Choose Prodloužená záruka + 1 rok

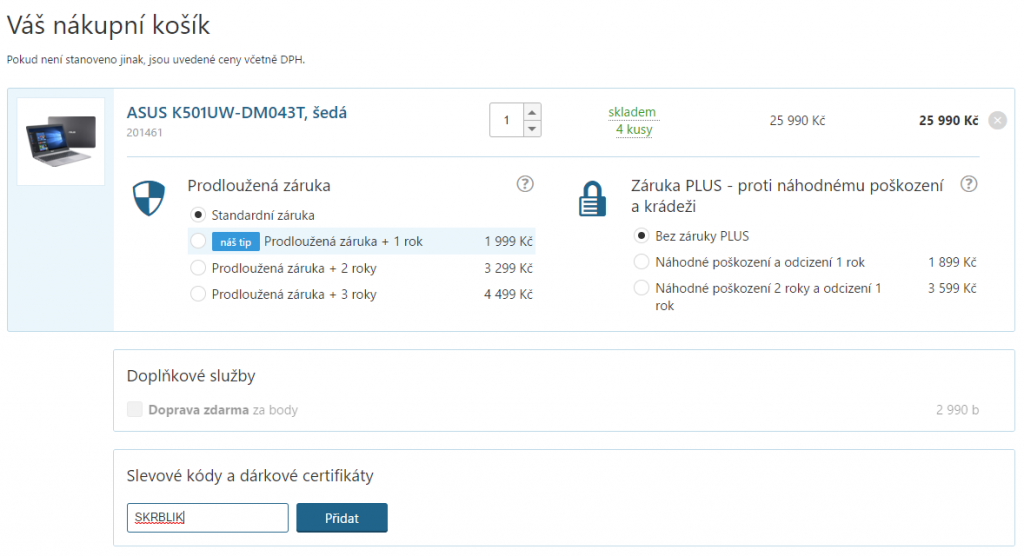(x=198, y=241)
